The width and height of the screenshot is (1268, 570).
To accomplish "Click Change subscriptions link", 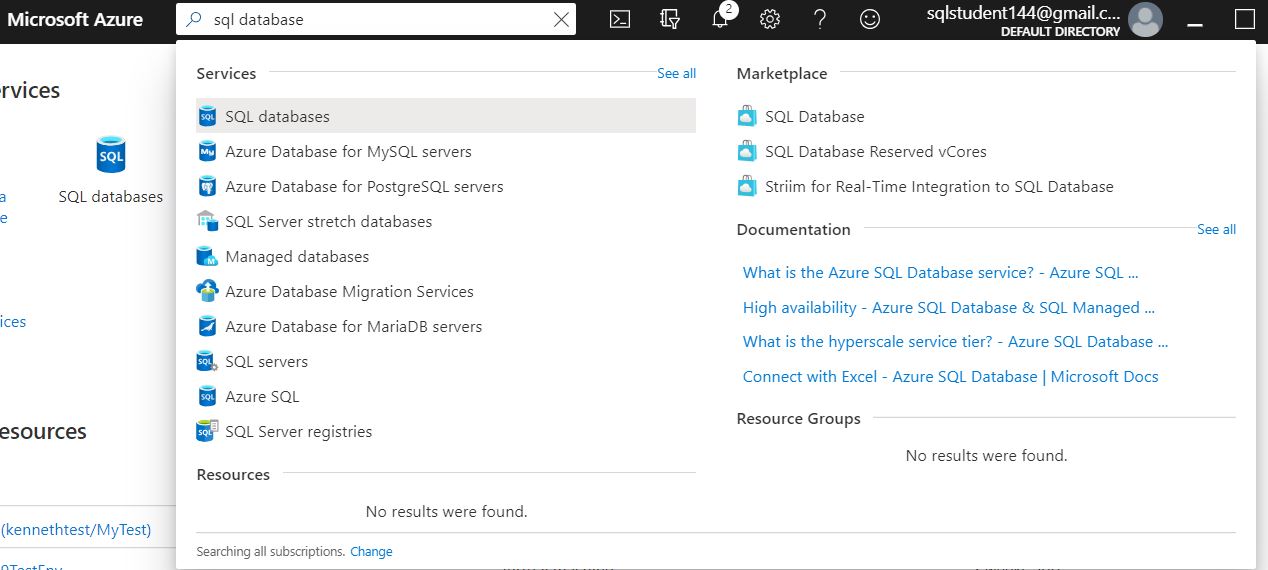I will point(371,552).
